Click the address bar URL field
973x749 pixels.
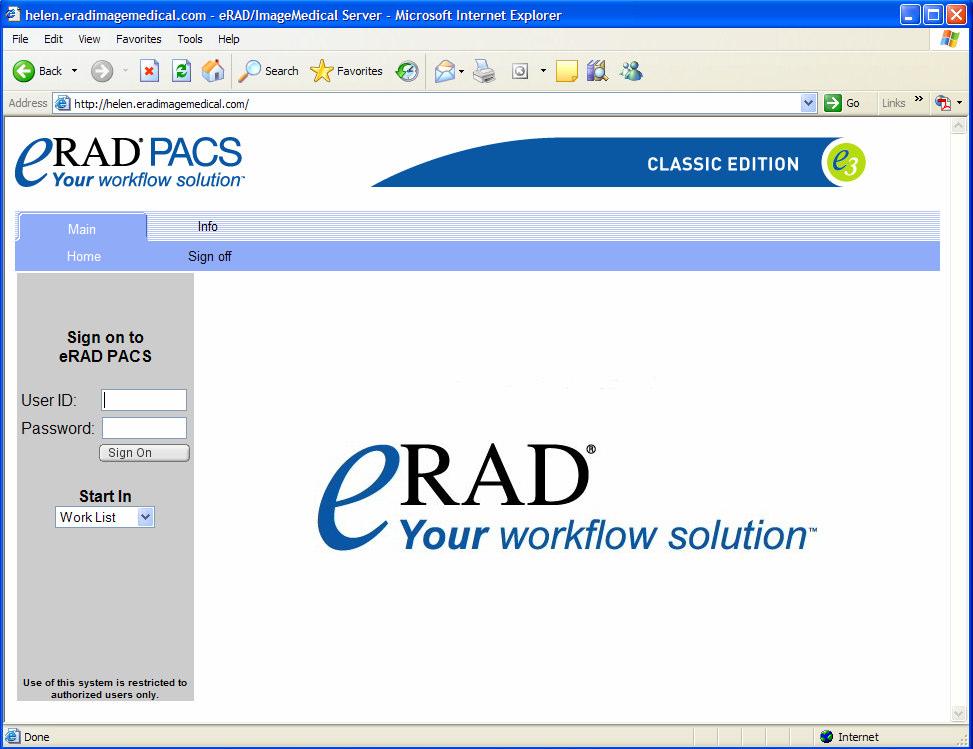[434, 104]
